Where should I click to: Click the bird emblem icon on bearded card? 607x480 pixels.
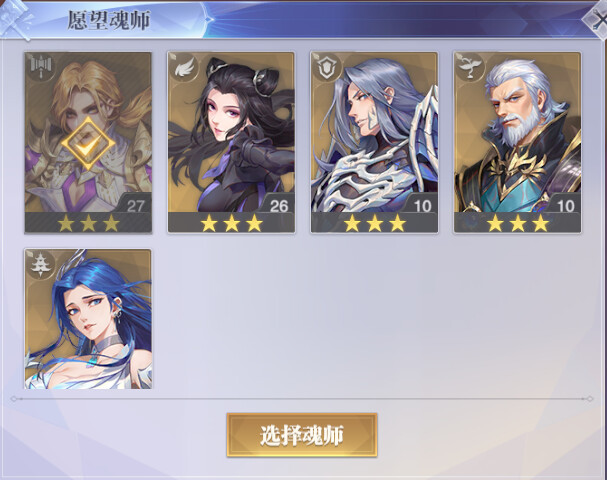[471, 69]
